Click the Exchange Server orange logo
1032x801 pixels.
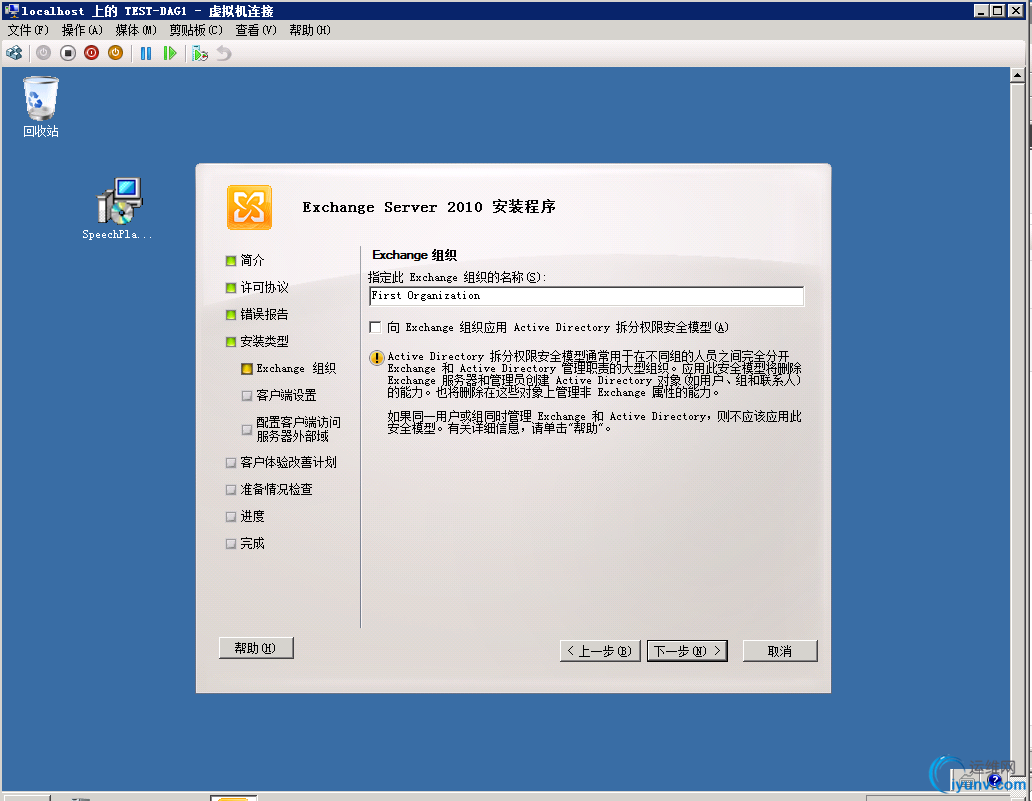click(249, 207)
